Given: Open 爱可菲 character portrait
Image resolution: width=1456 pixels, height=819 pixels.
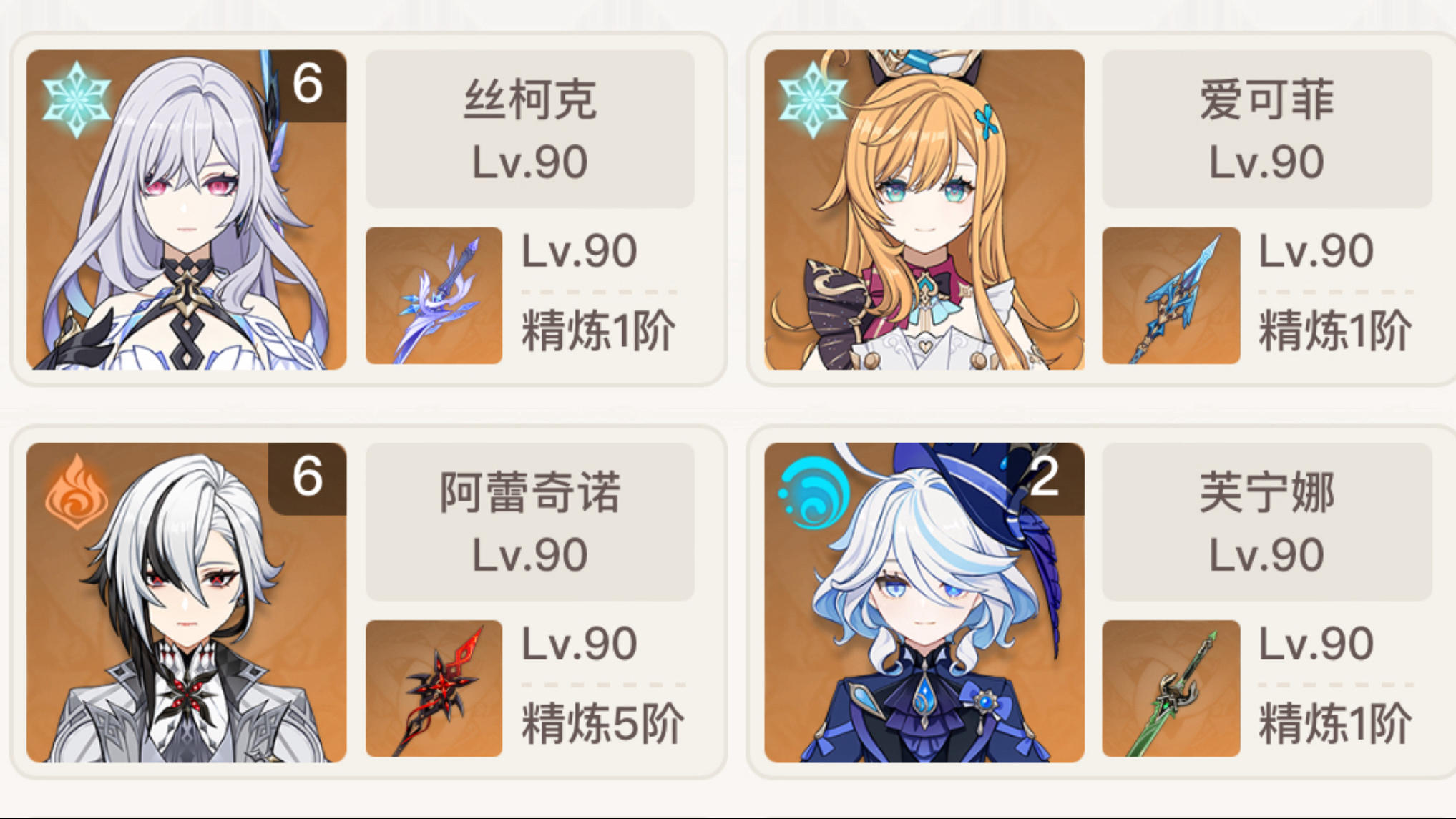Looking at the screenshot, I should pyautogui.click(x=924, y=210).
